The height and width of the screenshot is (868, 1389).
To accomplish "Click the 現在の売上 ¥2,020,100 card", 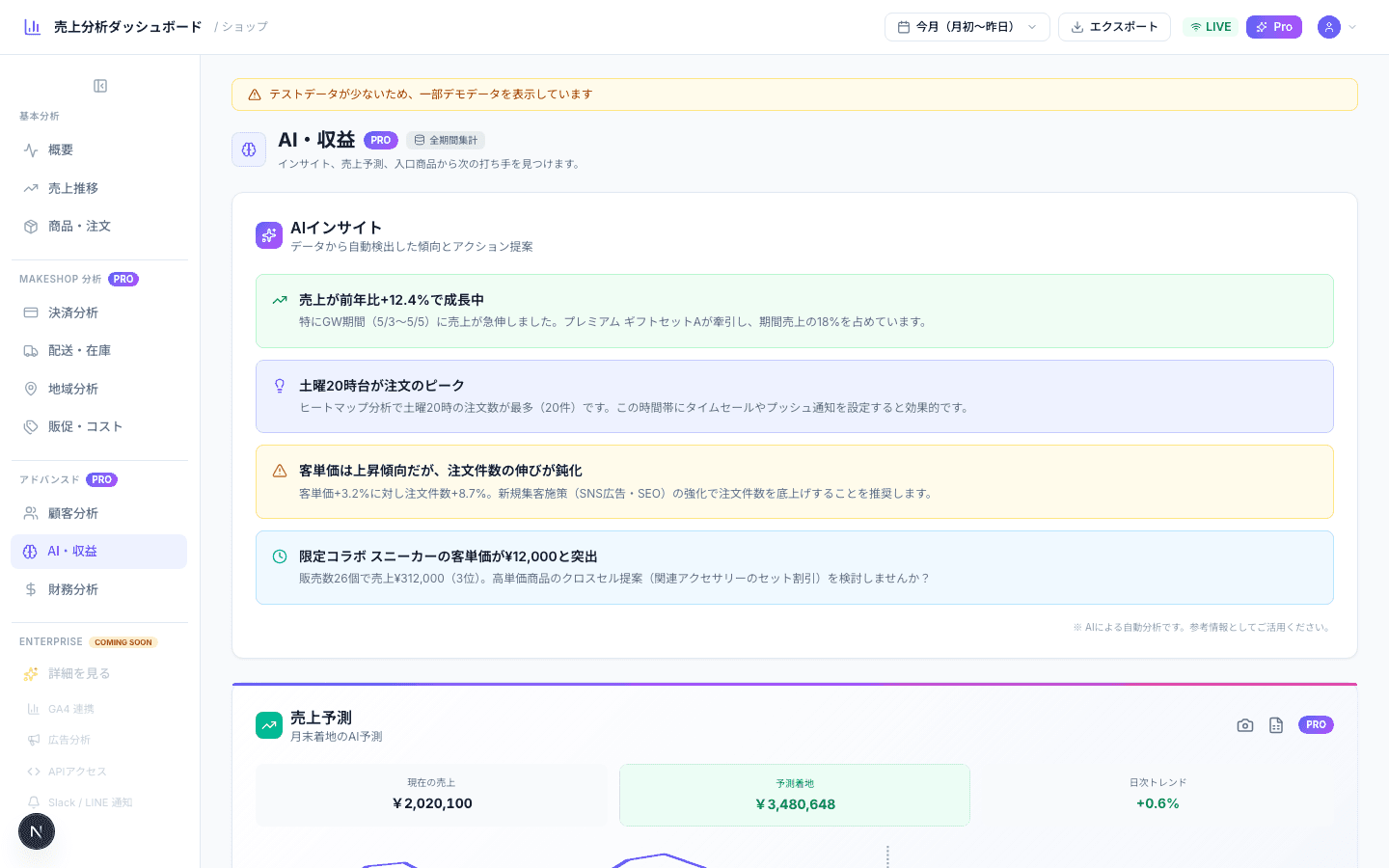I will coord(432,795).
